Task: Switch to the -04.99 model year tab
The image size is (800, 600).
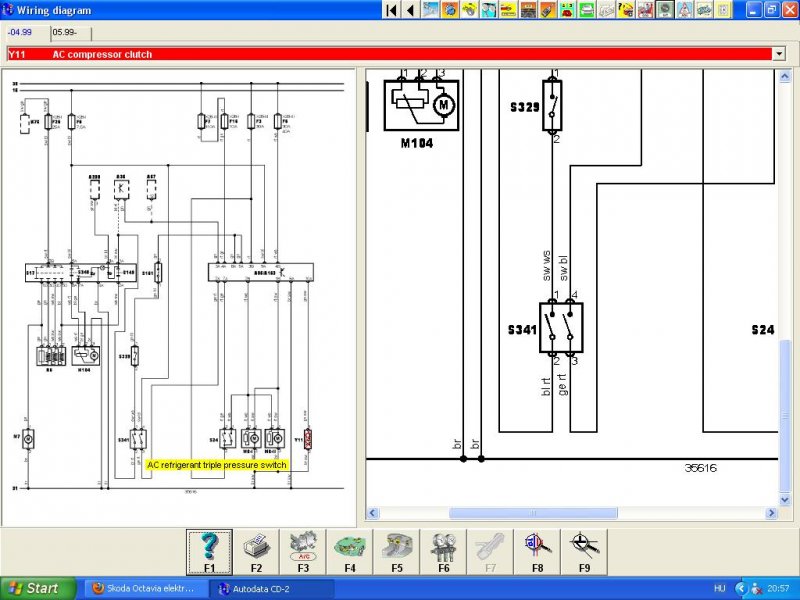Action: coord(21,33)
